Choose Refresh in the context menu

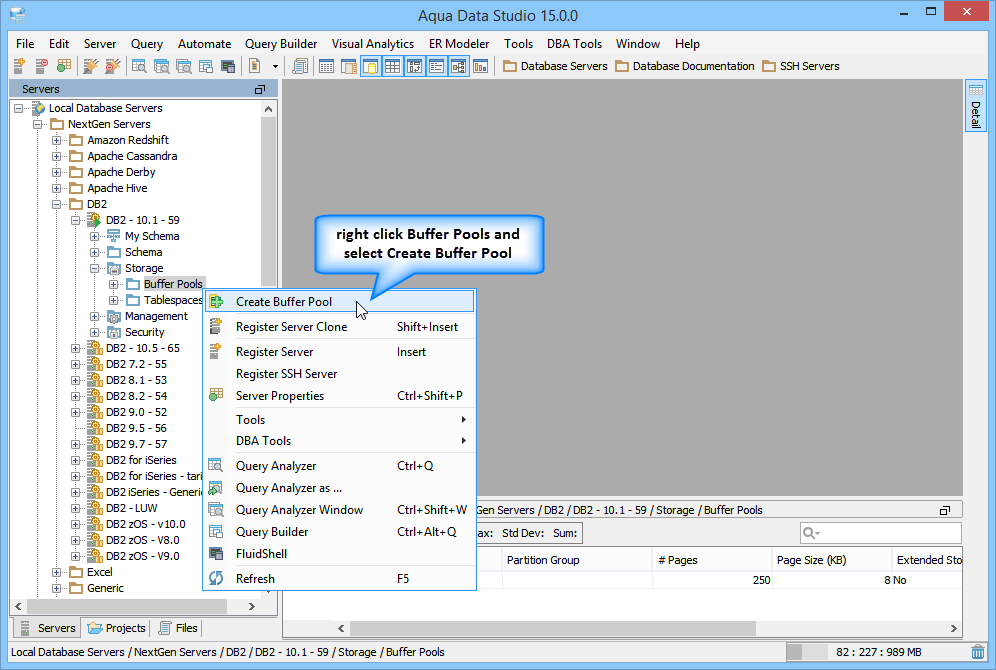339,579
